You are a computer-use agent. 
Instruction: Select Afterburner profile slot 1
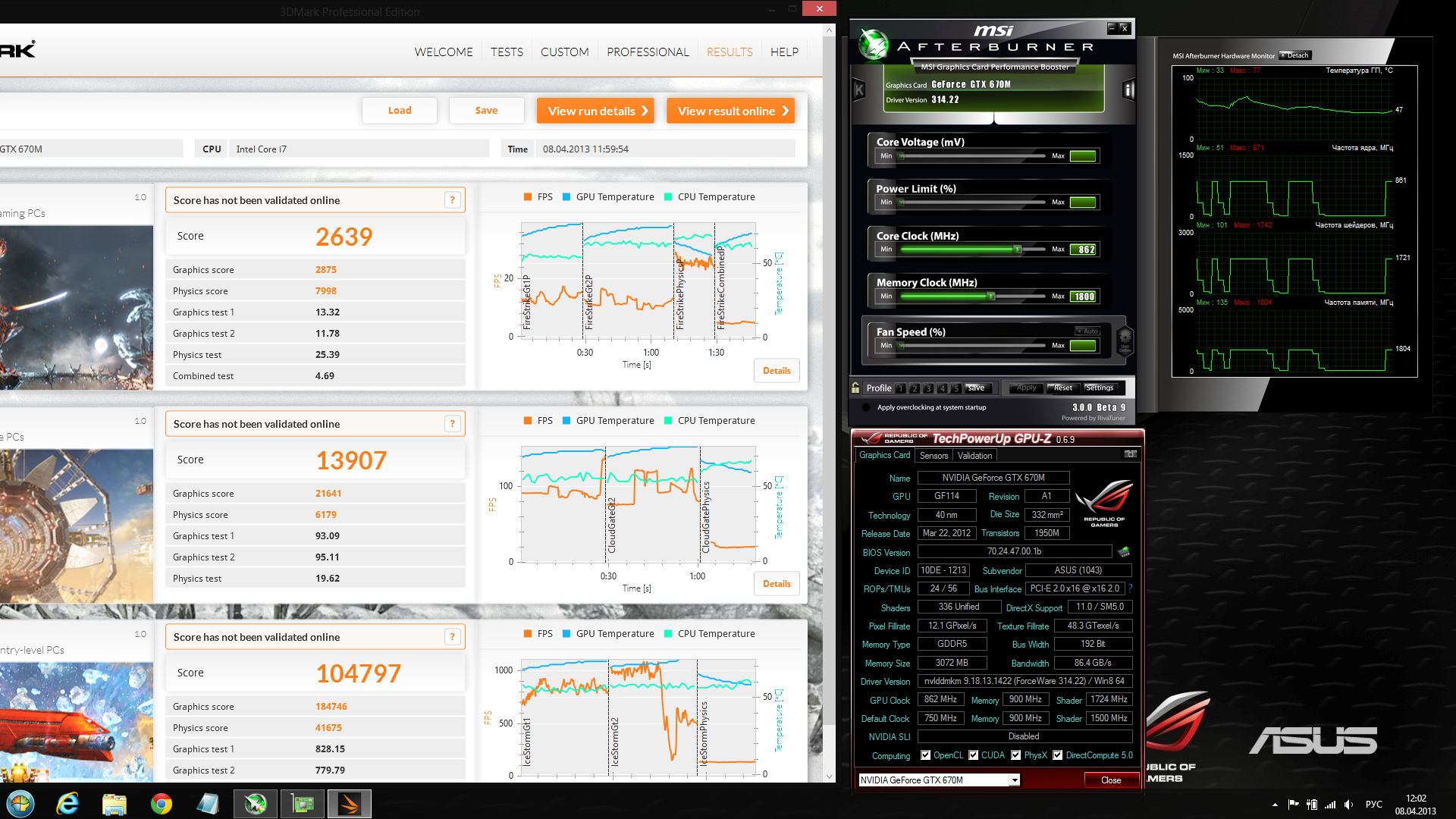pos(900,388)
